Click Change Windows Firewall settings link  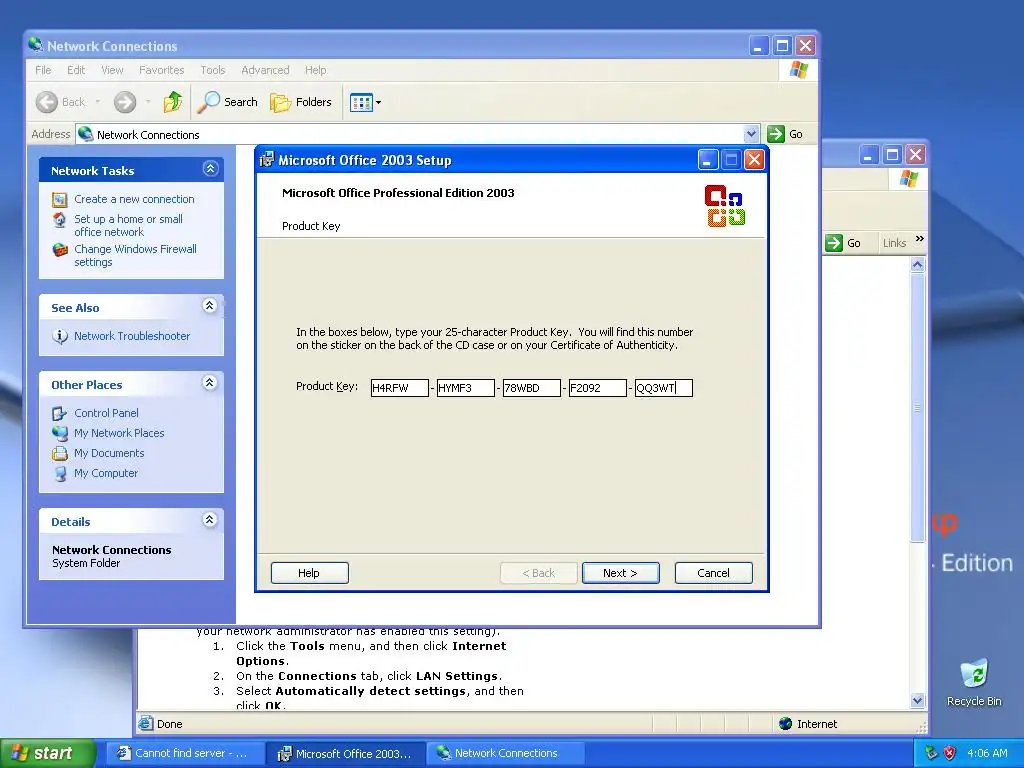[x=135, y=255]
